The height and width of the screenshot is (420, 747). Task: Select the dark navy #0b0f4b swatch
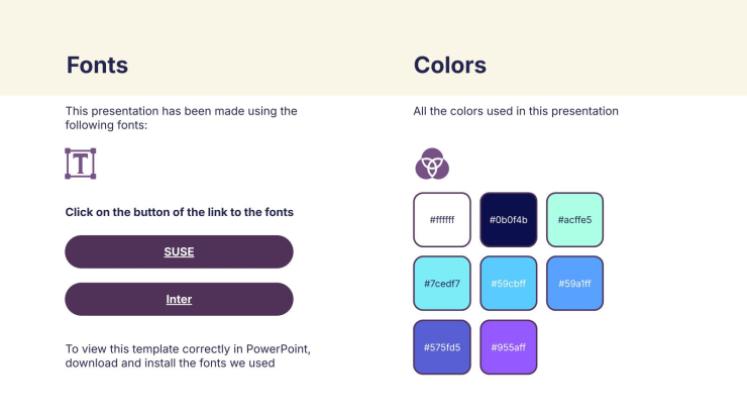pyautogui.click(x=508, y=220)
